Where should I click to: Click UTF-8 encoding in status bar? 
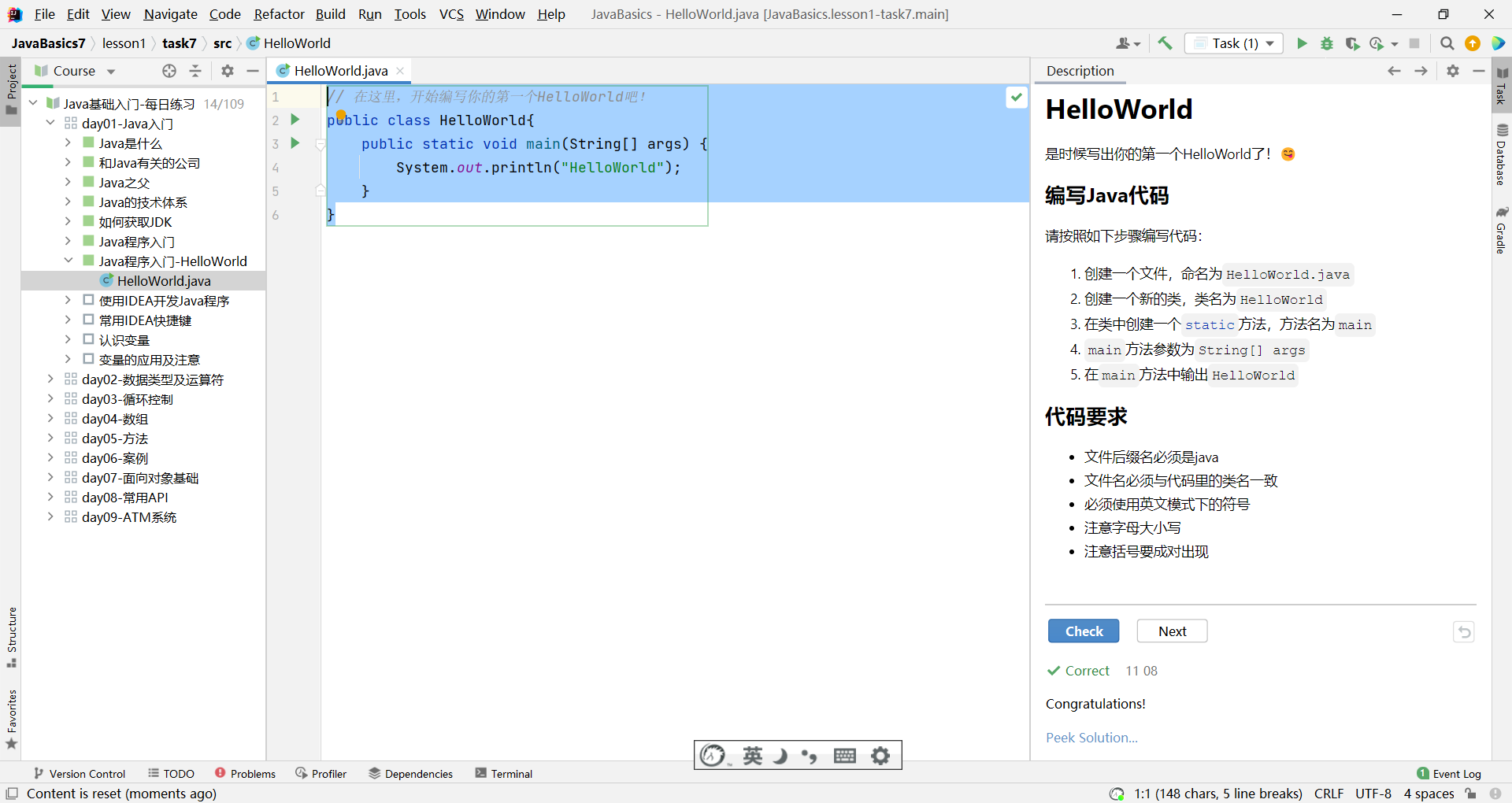[1373, 794]
